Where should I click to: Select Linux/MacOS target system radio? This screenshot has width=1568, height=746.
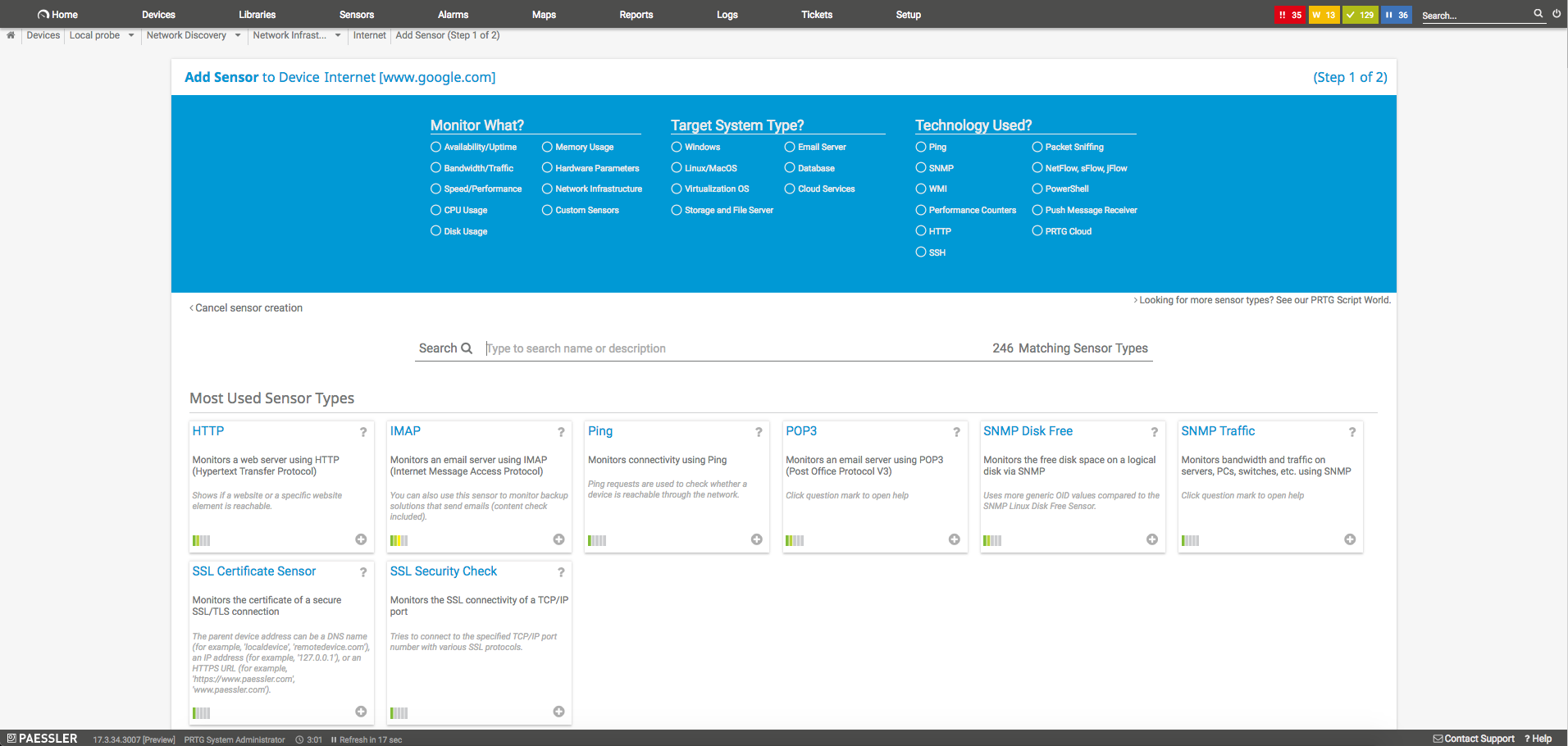(x=677, y=168)
